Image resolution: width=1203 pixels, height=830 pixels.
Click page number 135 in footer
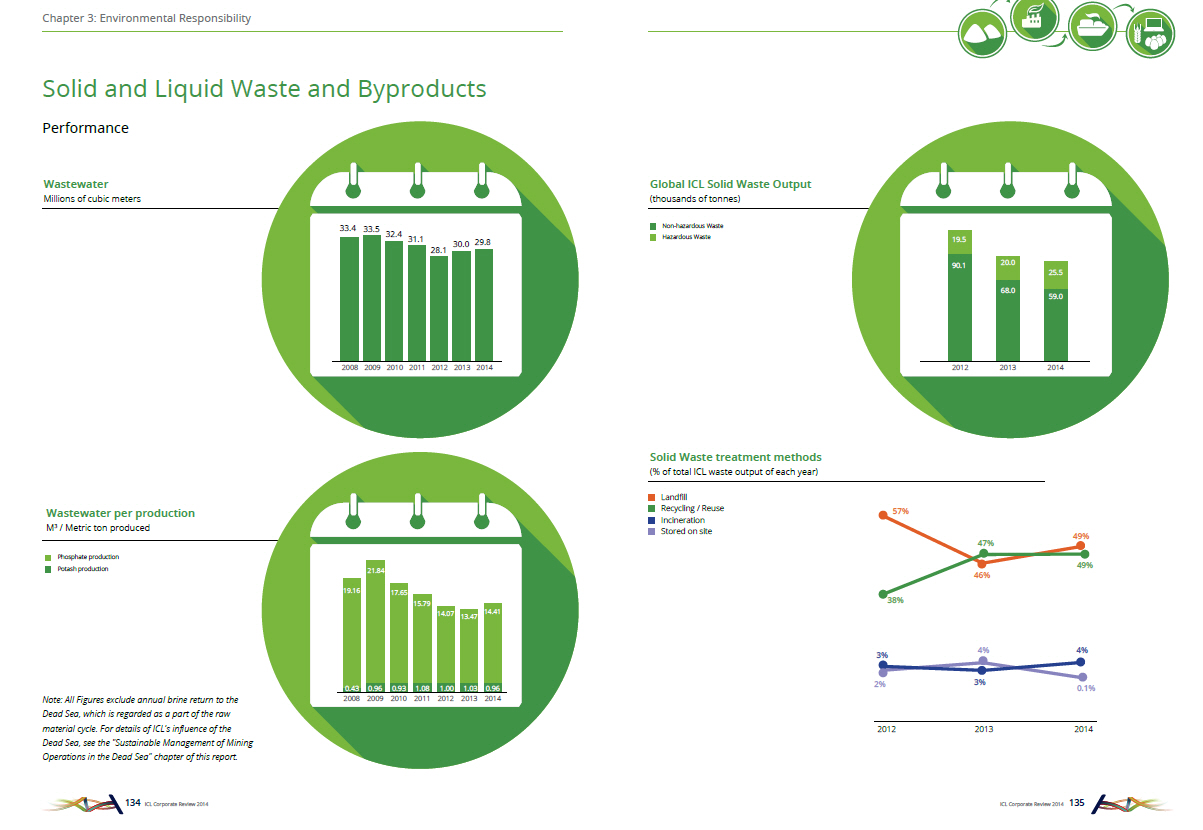[x=1077, y=802]
